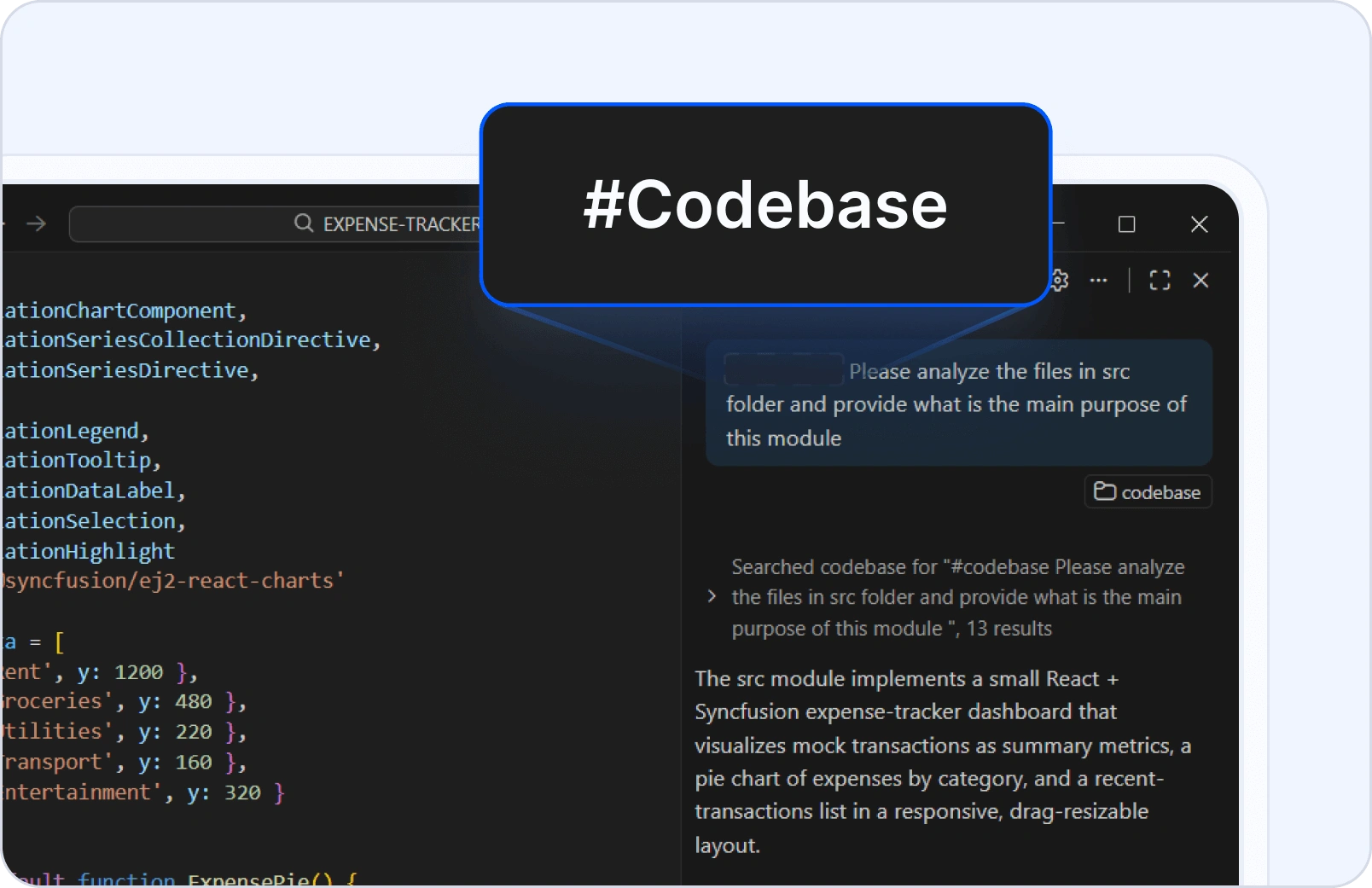Maximize the editor window
Screen dimensions: 1372x888
(1126, 224)
